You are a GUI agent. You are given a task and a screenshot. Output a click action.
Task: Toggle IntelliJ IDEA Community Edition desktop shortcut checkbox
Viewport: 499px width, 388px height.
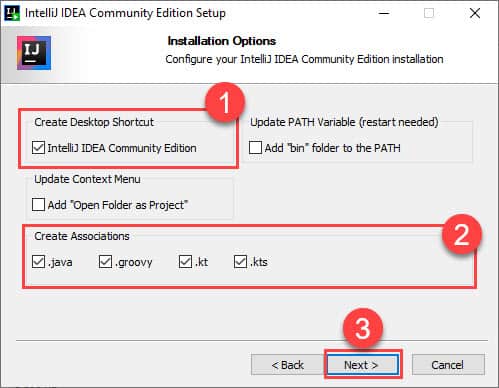click(x=38, y=148)
